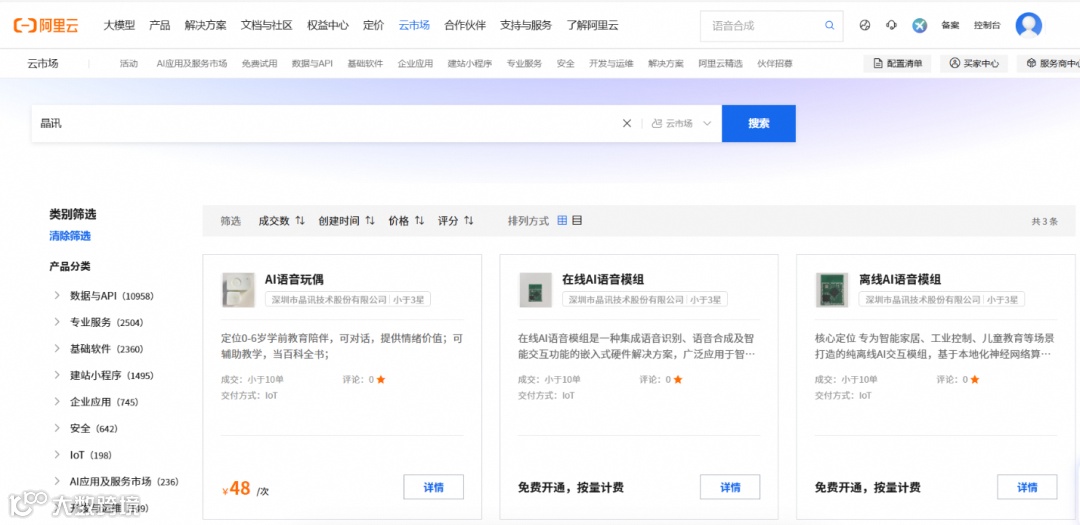This screenshot has height=525, width=1080.
Task: Open 文档与社区 menu
Action: coord(267,25)
